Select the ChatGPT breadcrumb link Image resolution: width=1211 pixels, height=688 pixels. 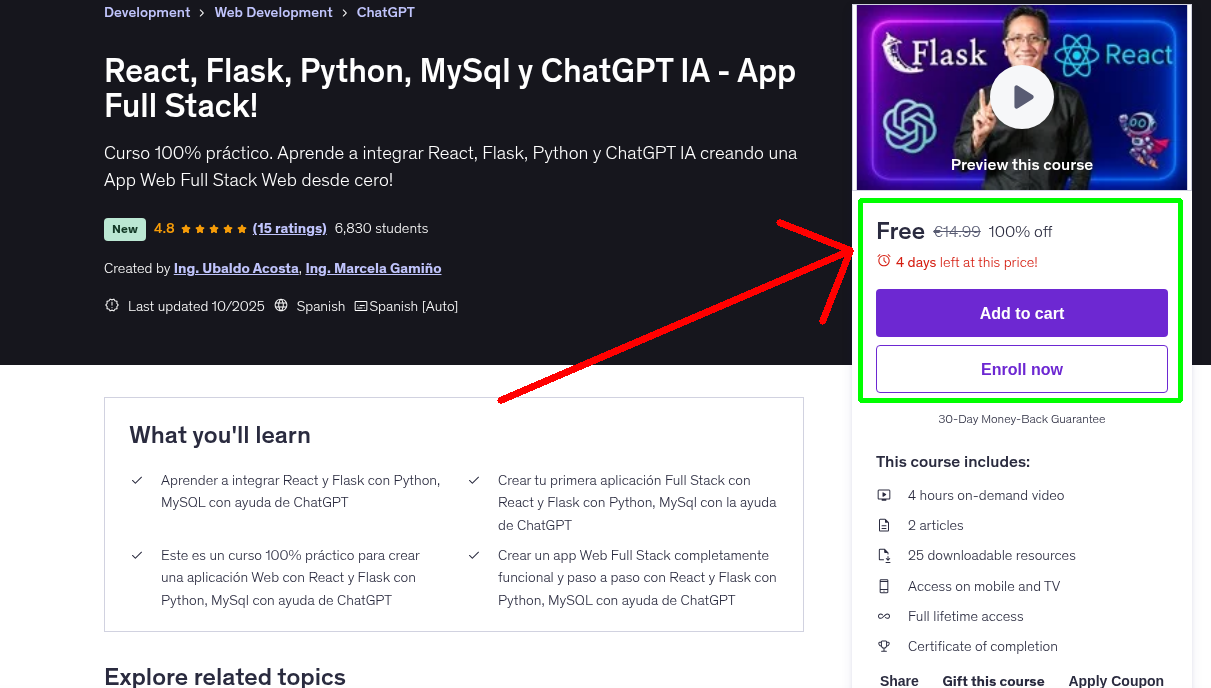385,12
